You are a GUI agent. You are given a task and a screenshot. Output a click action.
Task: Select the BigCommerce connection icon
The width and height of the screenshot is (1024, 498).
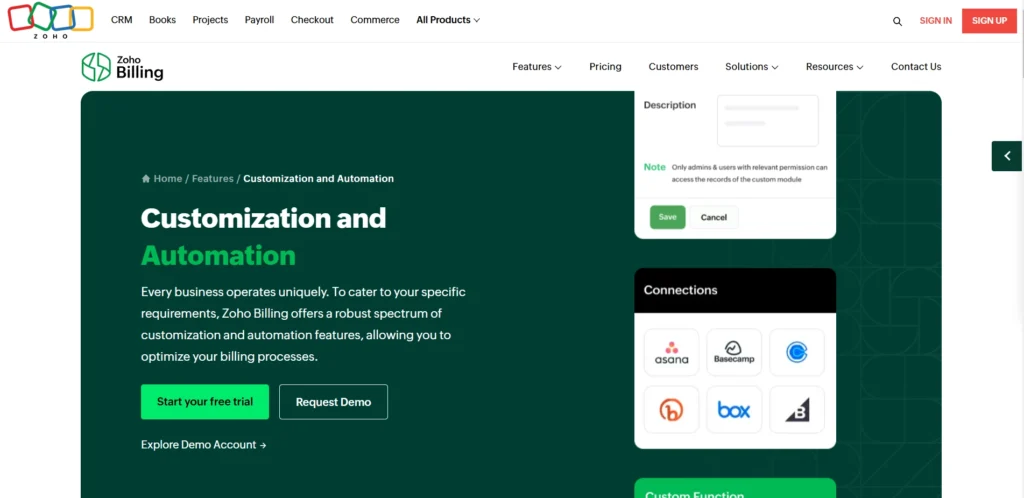click(x=797, y=410)
